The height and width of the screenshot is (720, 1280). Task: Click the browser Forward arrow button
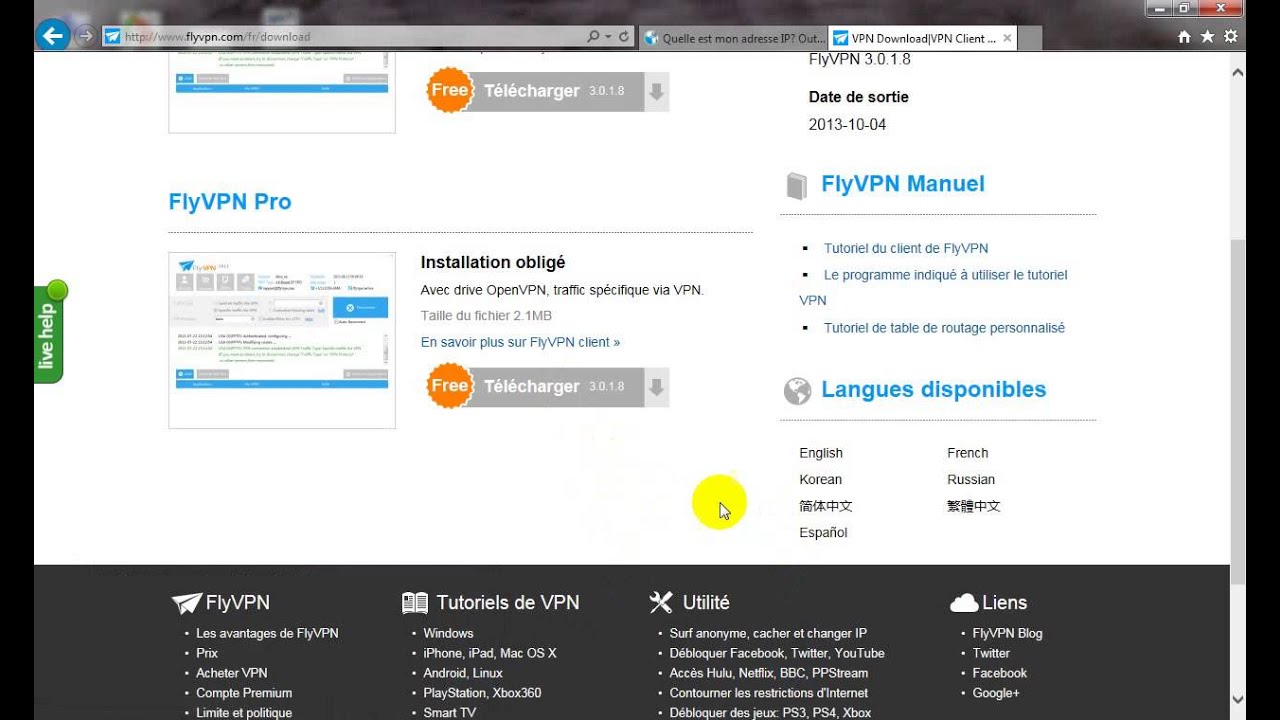(85, 36)
